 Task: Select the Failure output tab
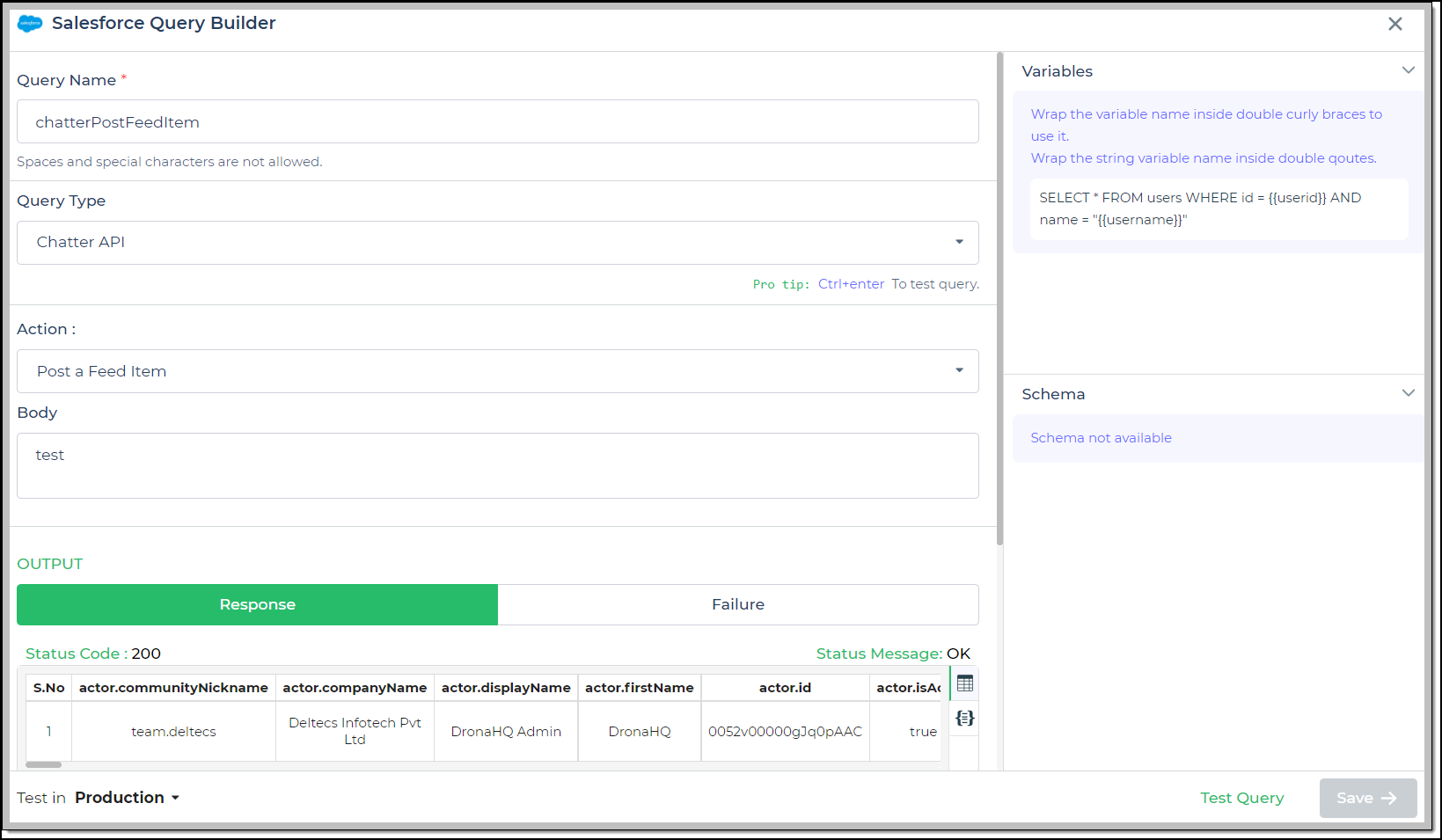pos(738,604)
